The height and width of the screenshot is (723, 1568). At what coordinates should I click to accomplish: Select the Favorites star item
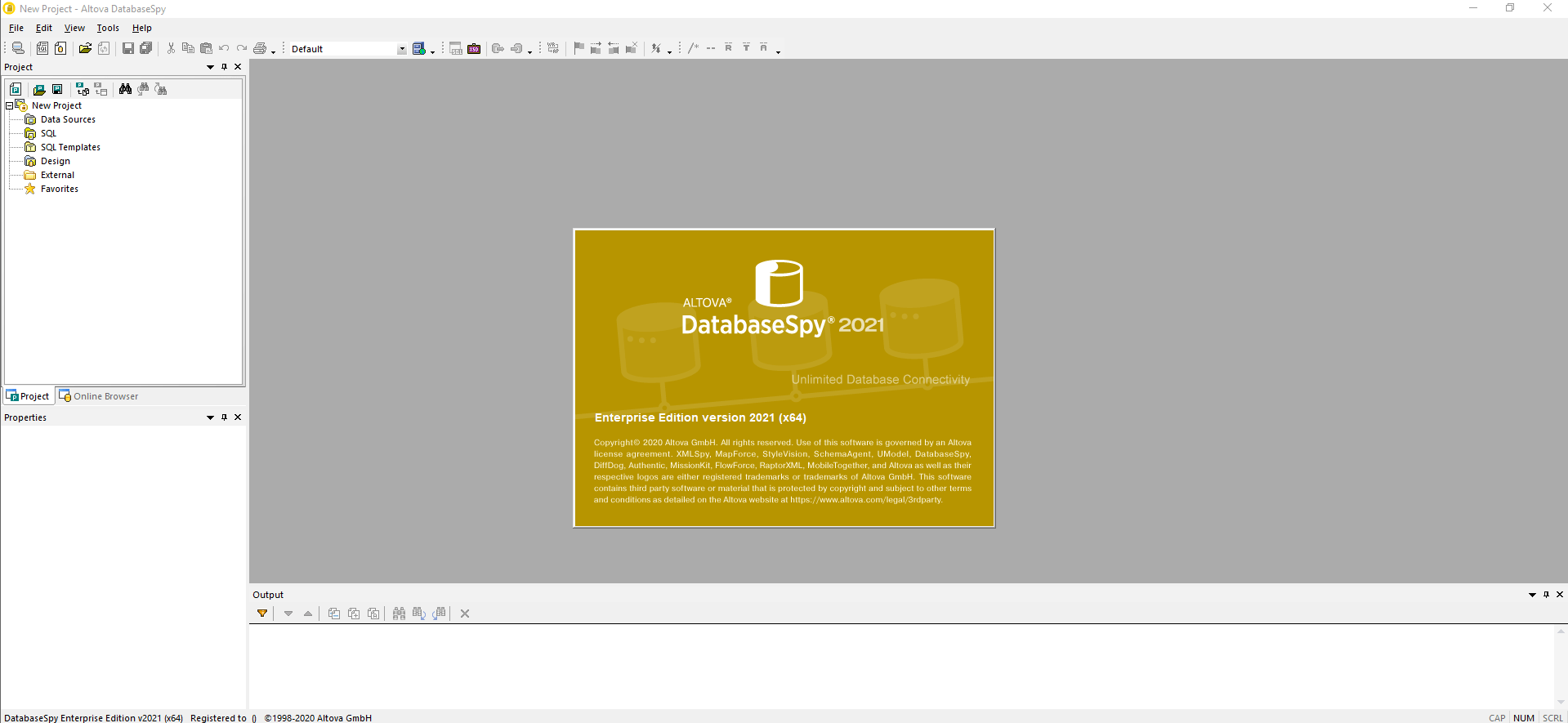pos(60,189)
